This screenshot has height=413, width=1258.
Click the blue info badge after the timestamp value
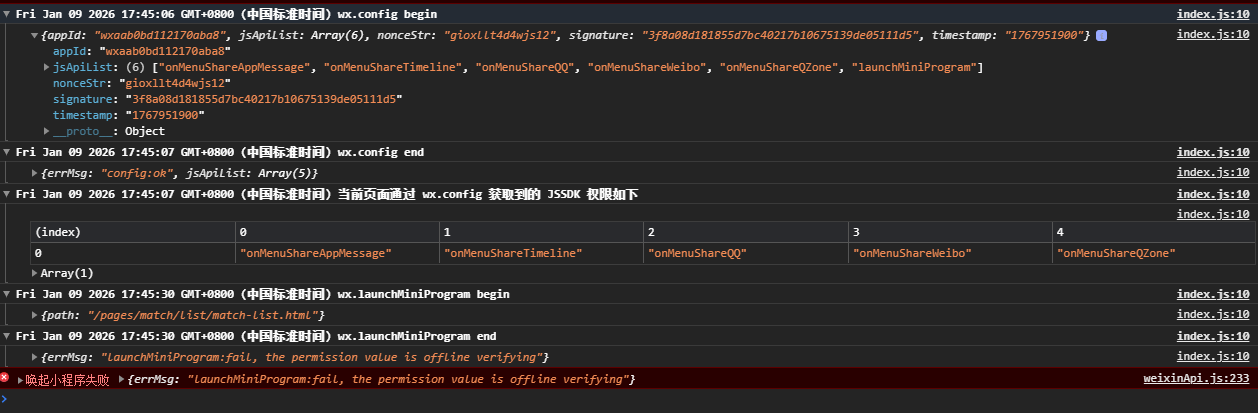coord(1101,35)
